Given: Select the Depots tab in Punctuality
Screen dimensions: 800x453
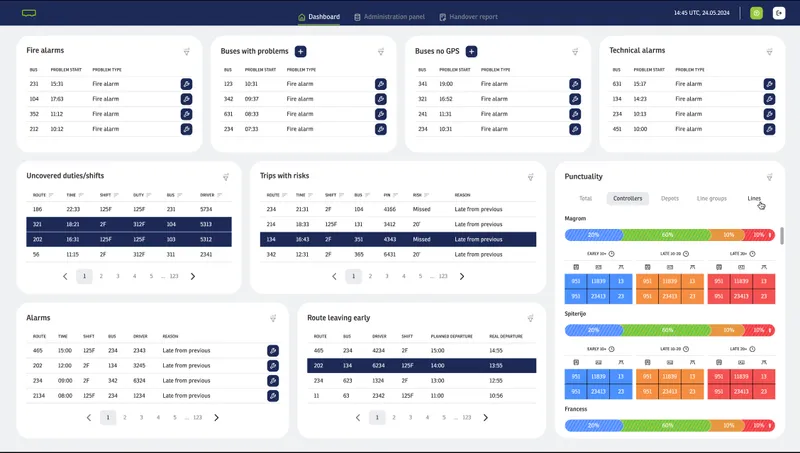Looking at the screenshot, I should click(670, 199).
